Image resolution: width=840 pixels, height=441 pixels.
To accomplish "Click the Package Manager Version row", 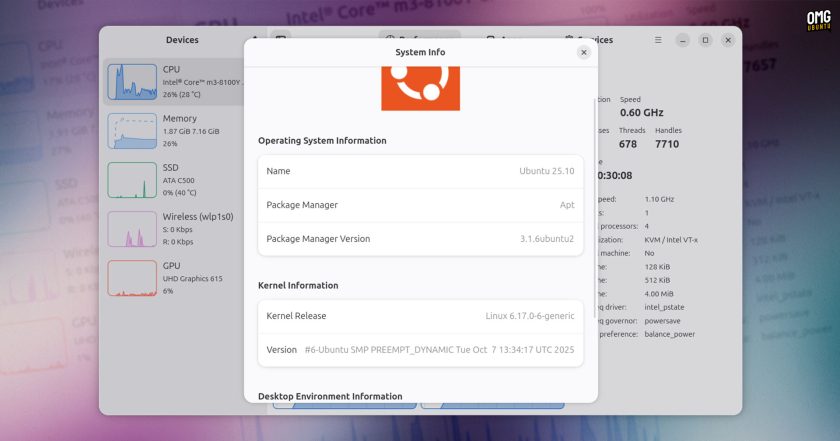I will pos(421,238).
